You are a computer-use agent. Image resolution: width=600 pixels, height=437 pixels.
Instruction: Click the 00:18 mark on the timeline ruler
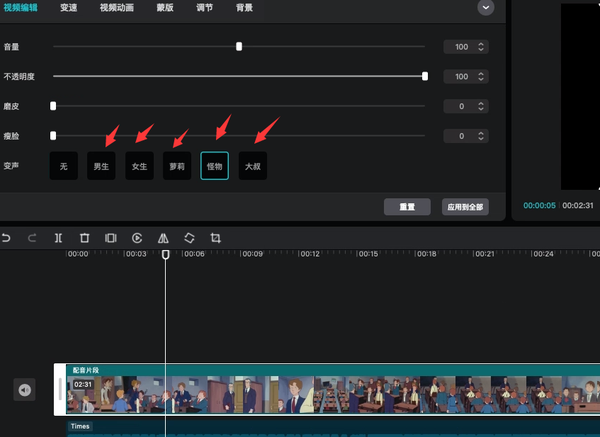click(x=426, y=254)
